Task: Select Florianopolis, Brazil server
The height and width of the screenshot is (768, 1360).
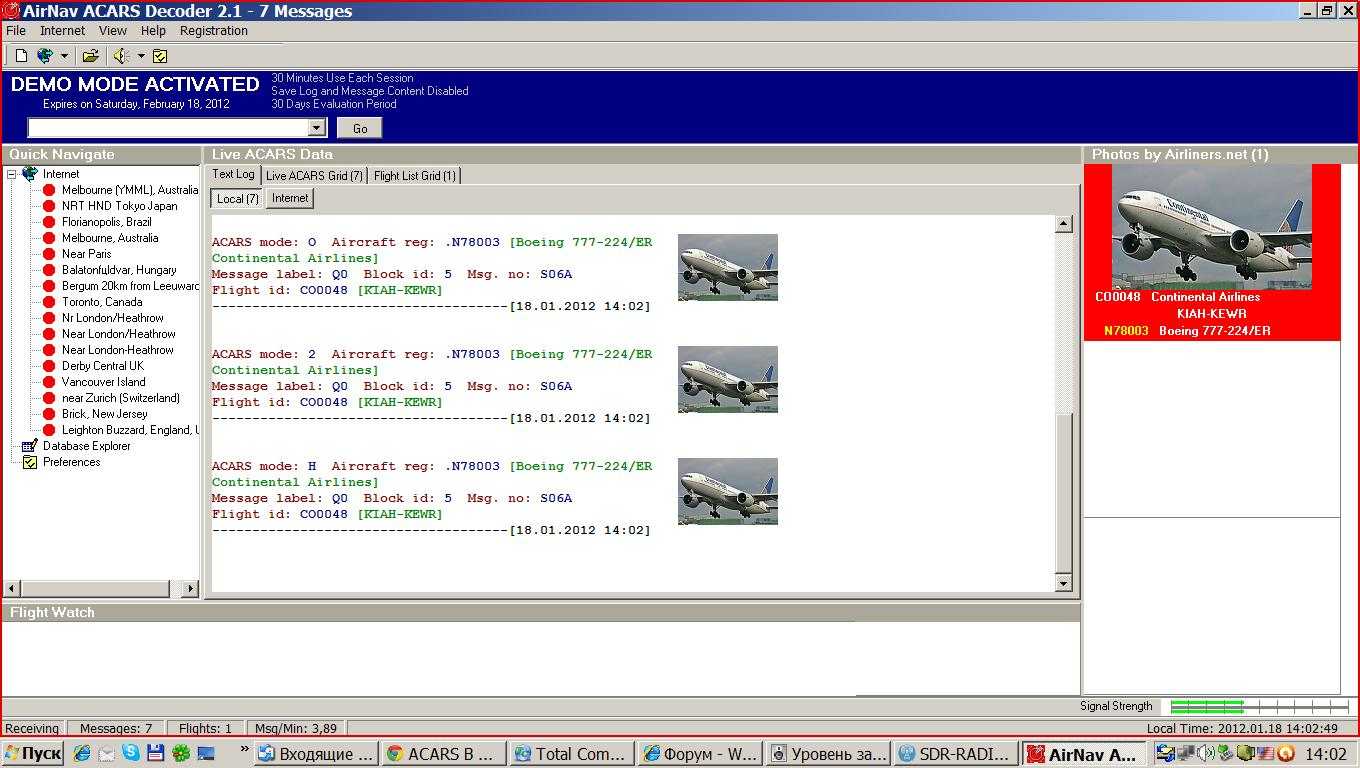Action: pyautogui.click(x=107, y=222)
